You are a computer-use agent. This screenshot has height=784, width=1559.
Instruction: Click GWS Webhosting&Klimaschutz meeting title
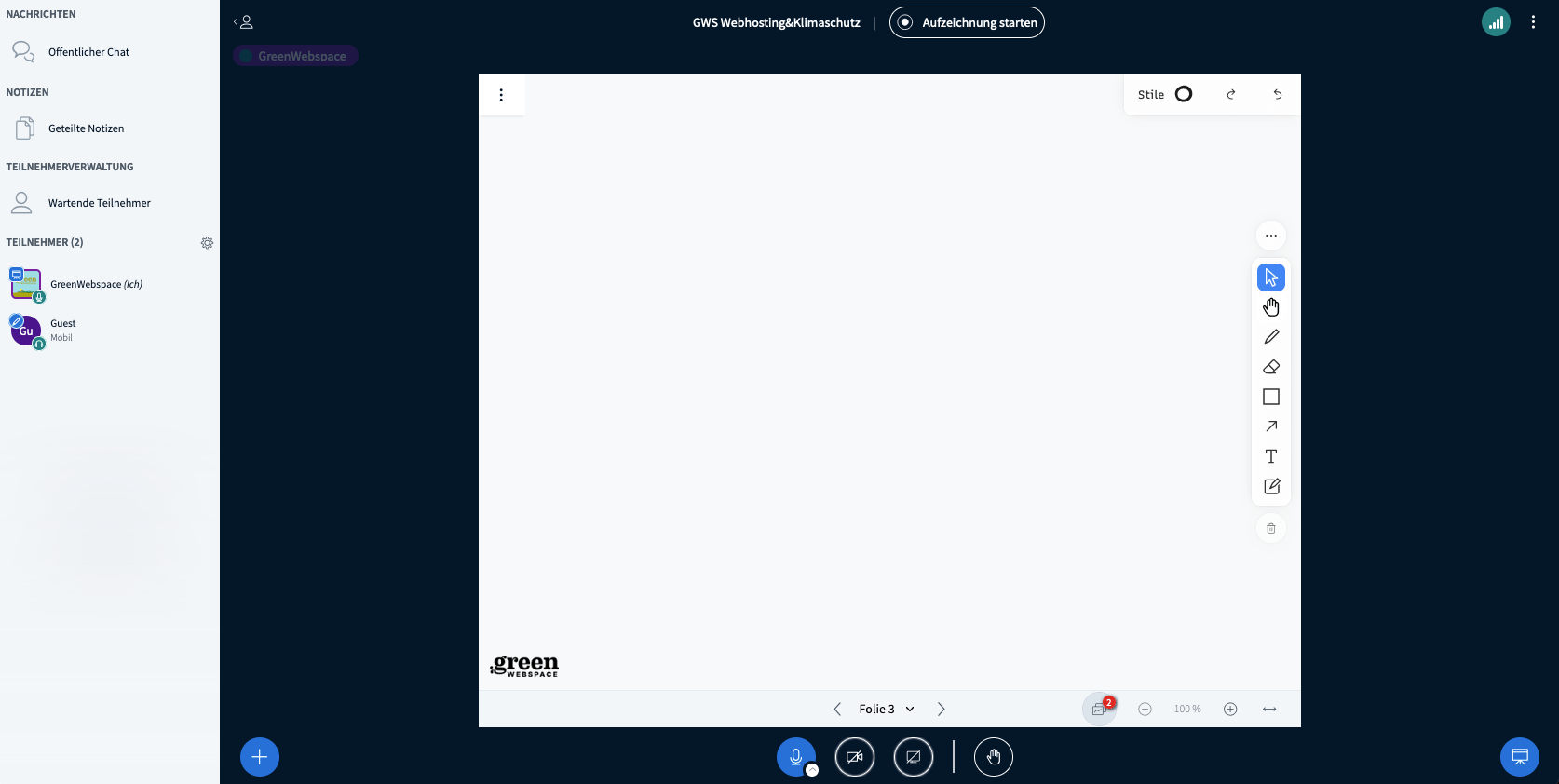pos(777,22)
